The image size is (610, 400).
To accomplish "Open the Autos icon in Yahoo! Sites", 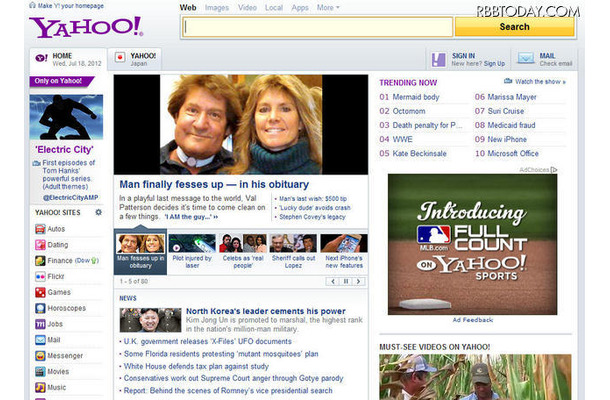I will coord(40,229).
